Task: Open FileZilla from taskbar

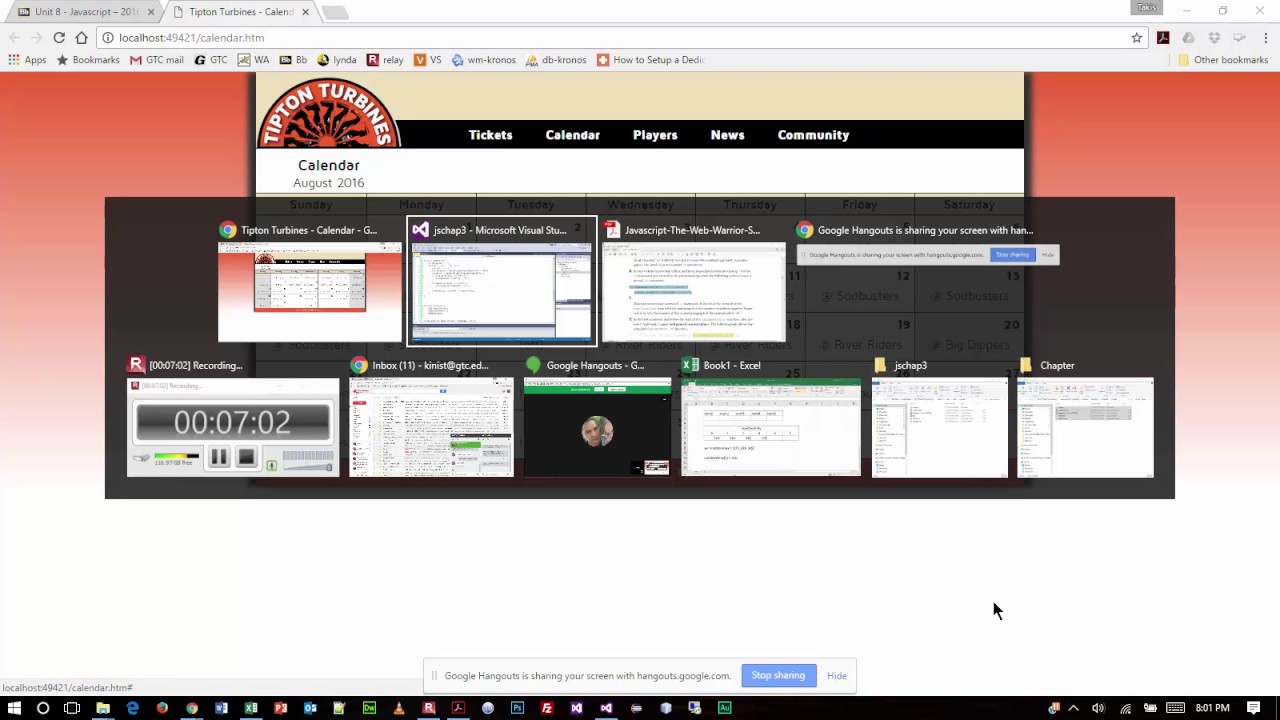Action: coord(547,708)
